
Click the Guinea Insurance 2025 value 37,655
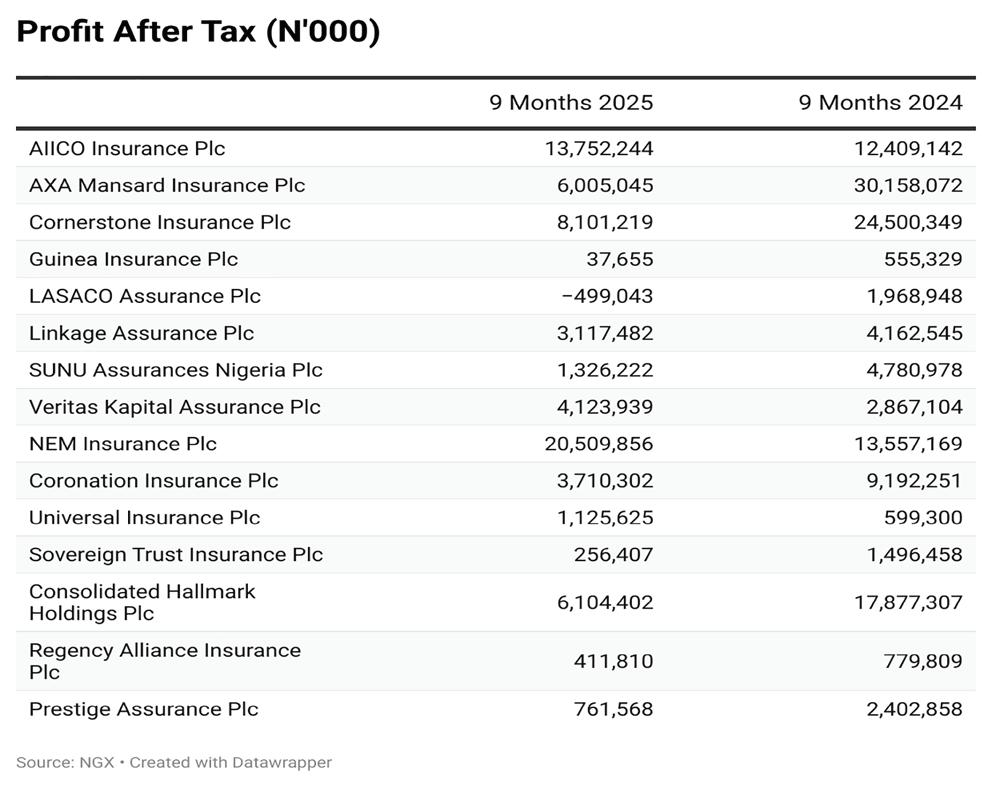click(x=620, y=259)
